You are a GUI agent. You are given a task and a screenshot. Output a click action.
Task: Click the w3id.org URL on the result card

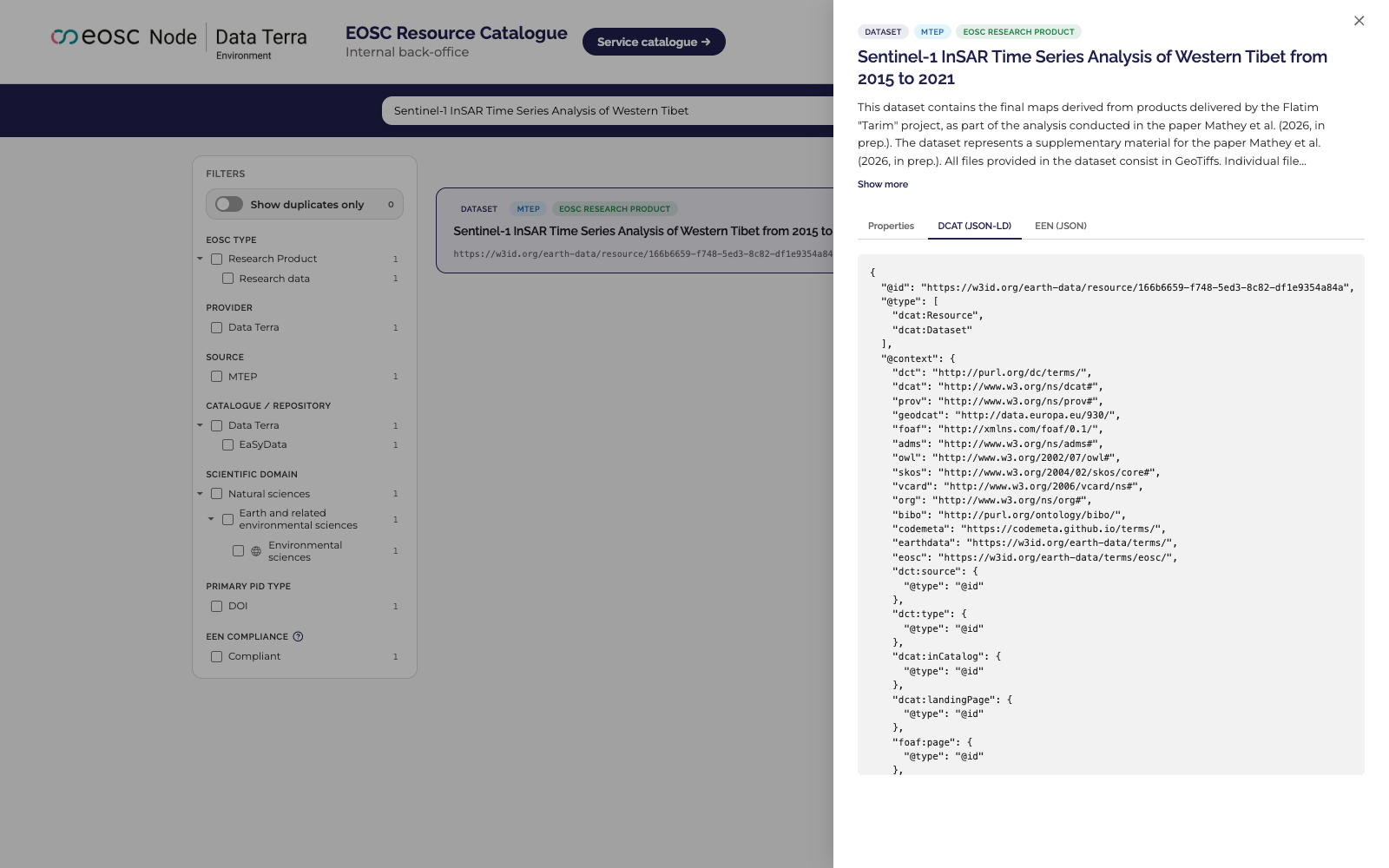coord(642,254)
